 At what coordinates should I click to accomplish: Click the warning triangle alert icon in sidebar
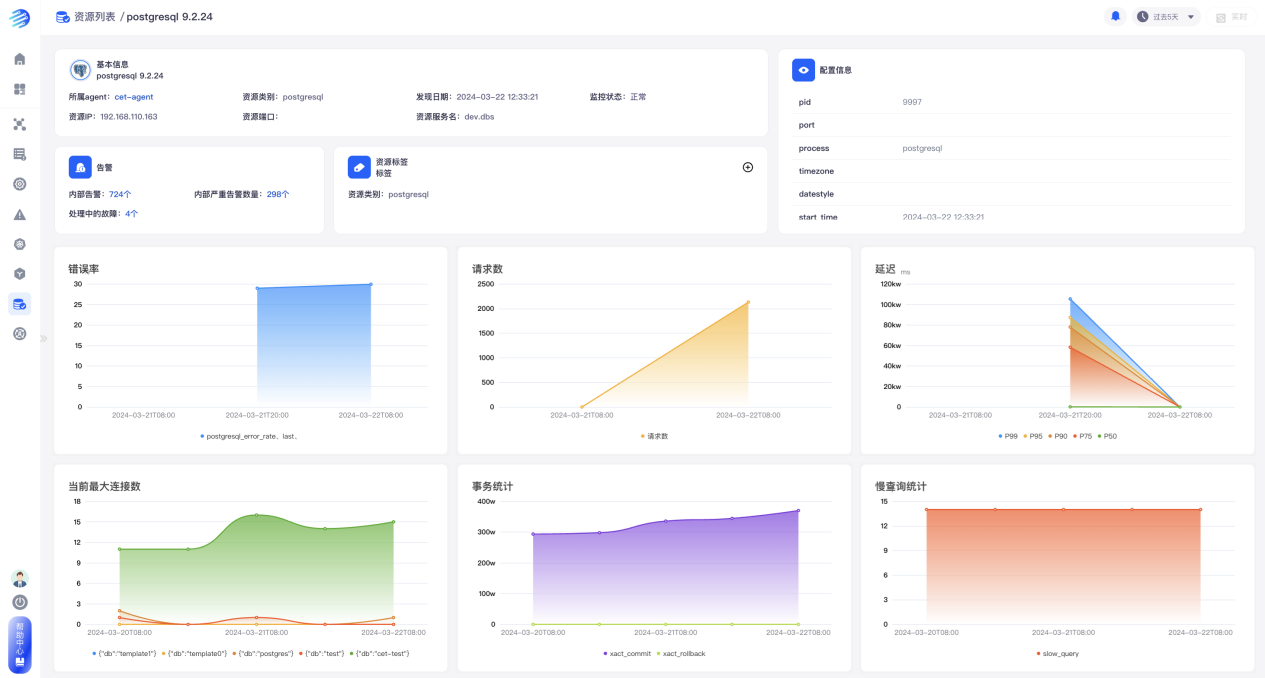[x=19, y=215]
